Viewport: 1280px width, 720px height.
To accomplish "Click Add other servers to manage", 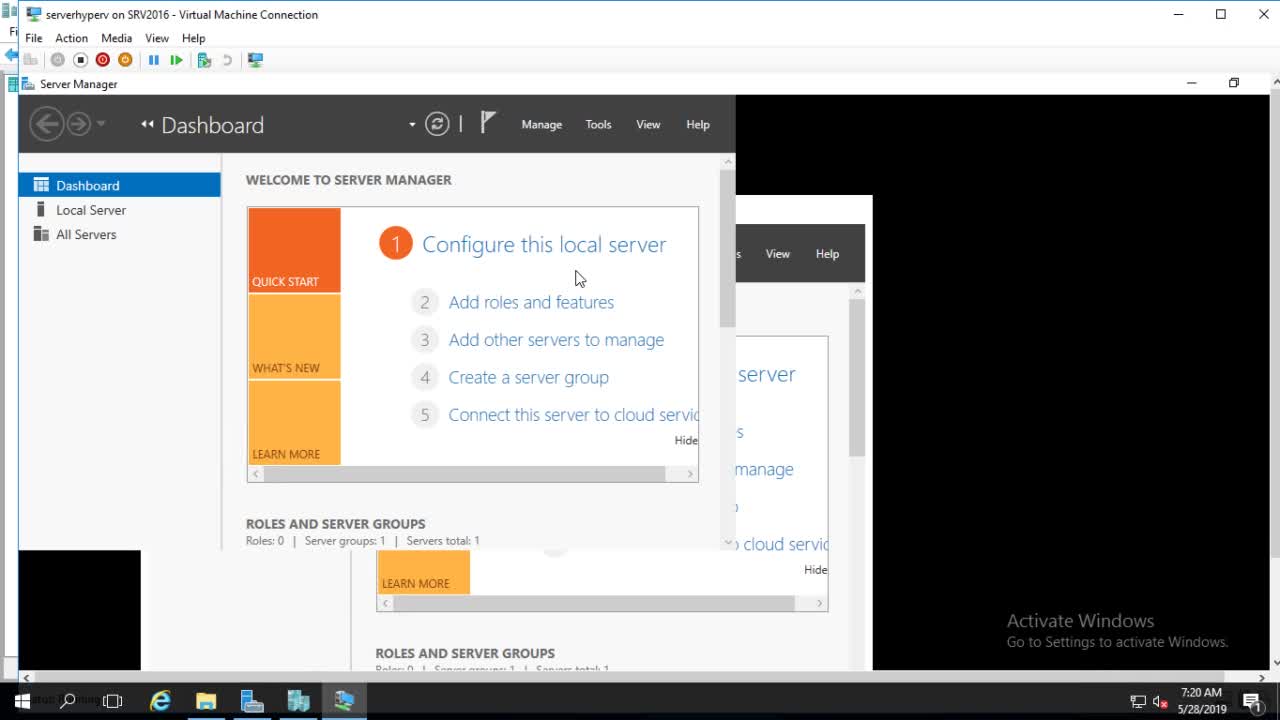I will pos(556,340).
